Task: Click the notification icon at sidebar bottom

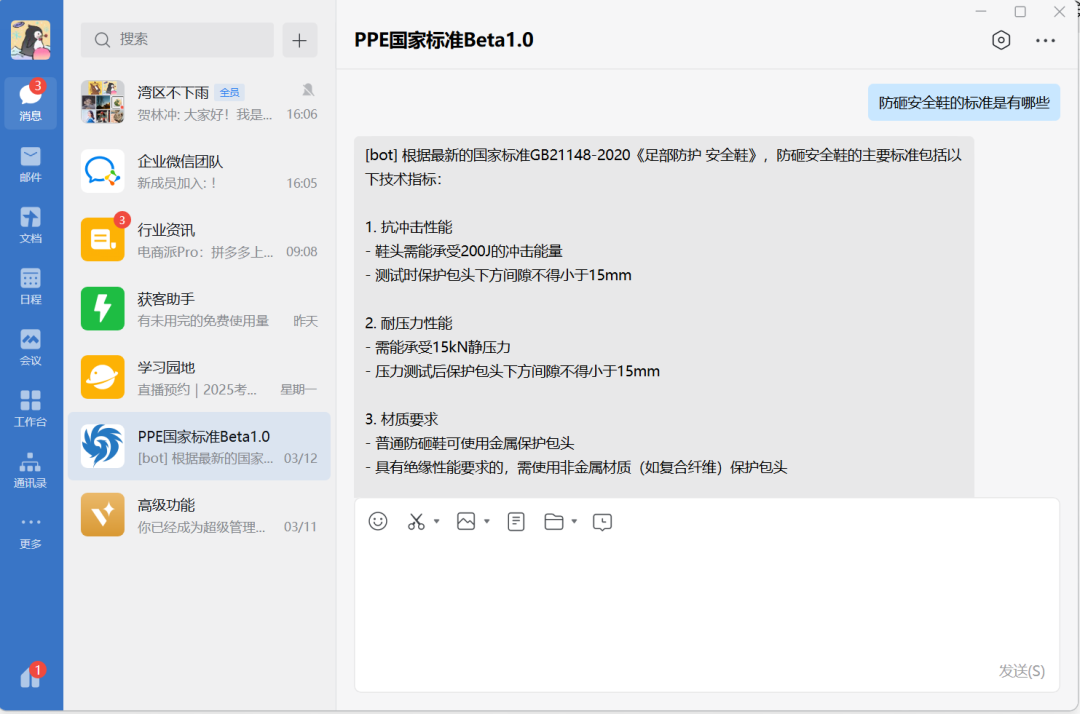Action: click(x=30, y=676)
